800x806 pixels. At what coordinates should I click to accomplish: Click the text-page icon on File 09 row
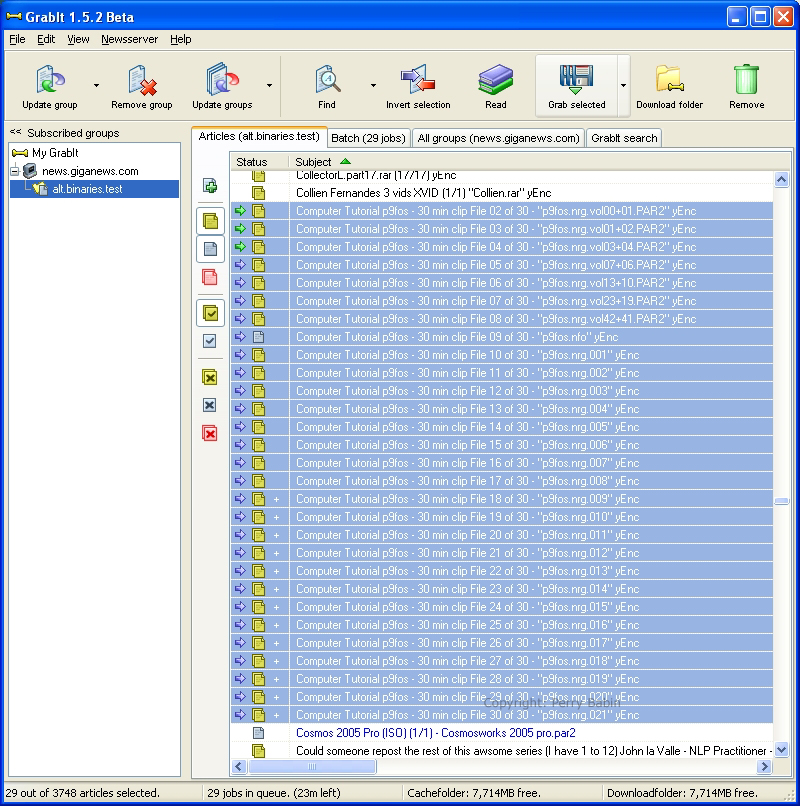[x=259, y=337]
